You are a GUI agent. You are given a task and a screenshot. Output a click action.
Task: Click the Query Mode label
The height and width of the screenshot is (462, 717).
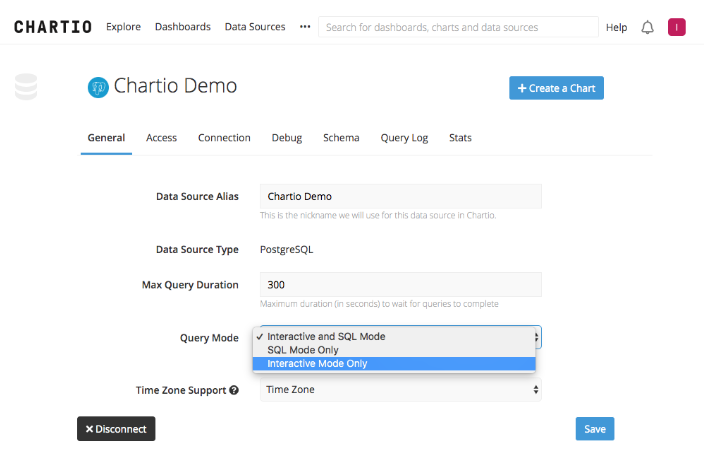[209, 338]
